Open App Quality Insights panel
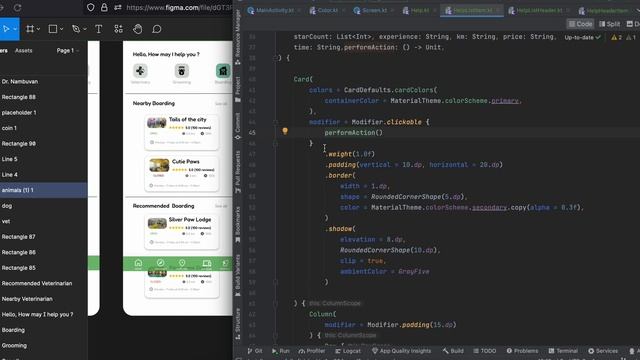Viewport: 640px width, 360px height. point(401,351)
